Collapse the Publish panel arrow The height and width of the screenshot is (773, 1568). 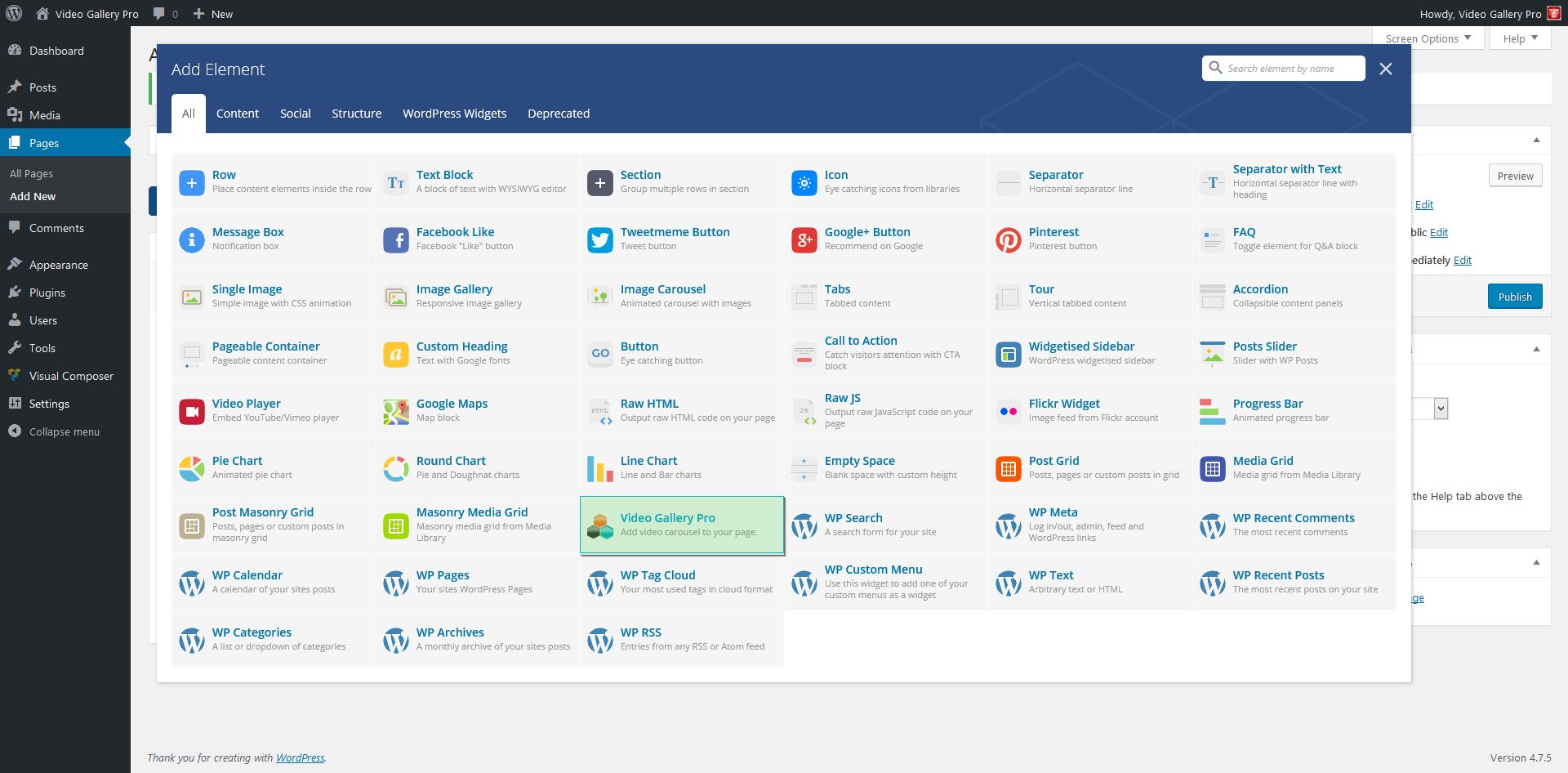tap(1536, 140)
